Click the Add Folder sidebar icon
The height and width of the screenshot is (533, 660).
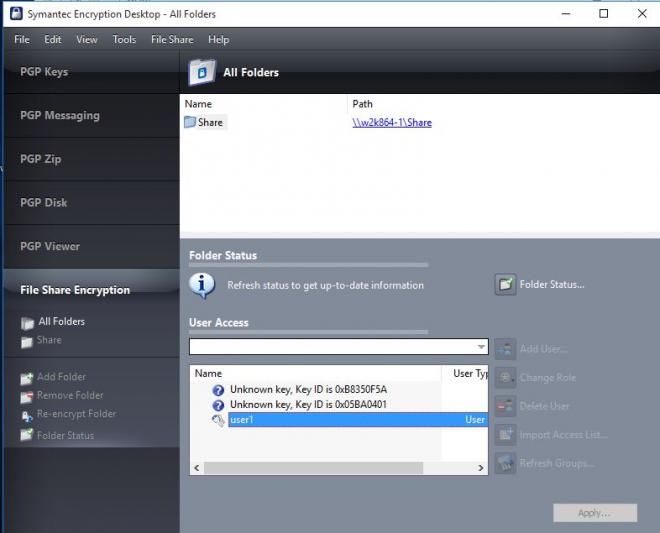point(27,378)
